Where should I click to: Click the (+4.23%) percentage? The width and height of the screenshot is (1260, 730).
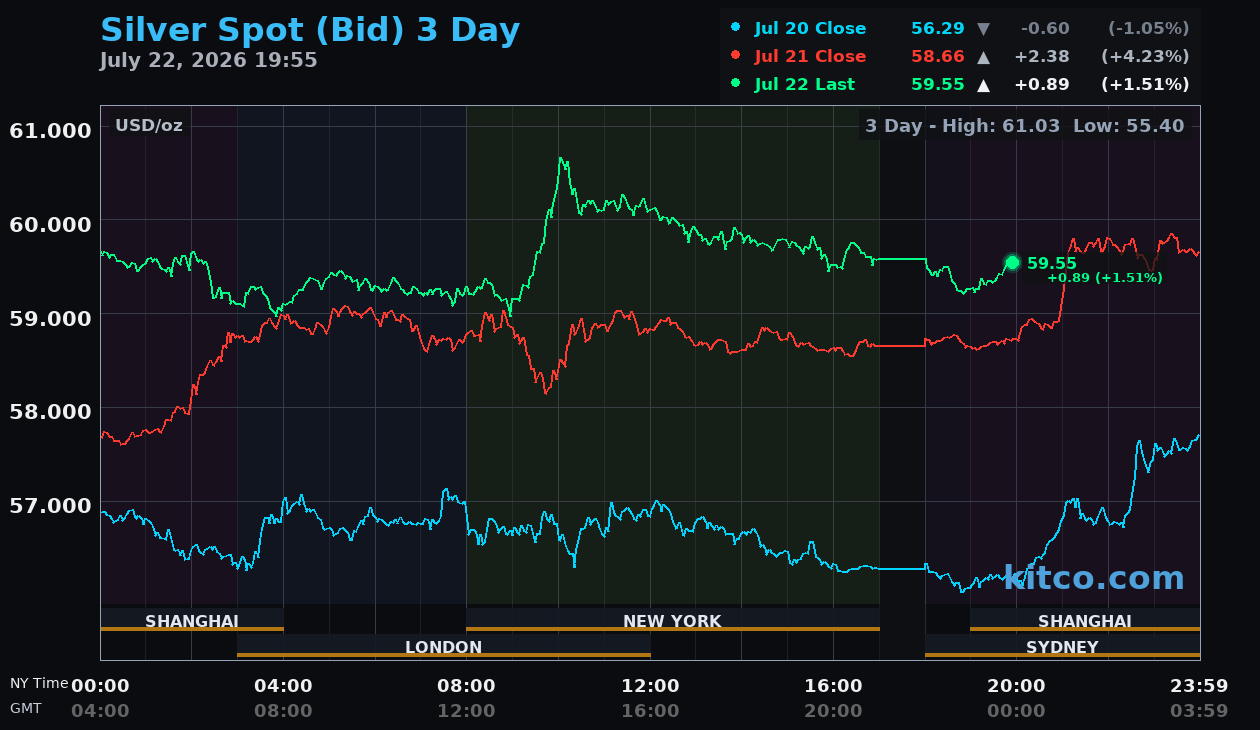pos(1145,57)
